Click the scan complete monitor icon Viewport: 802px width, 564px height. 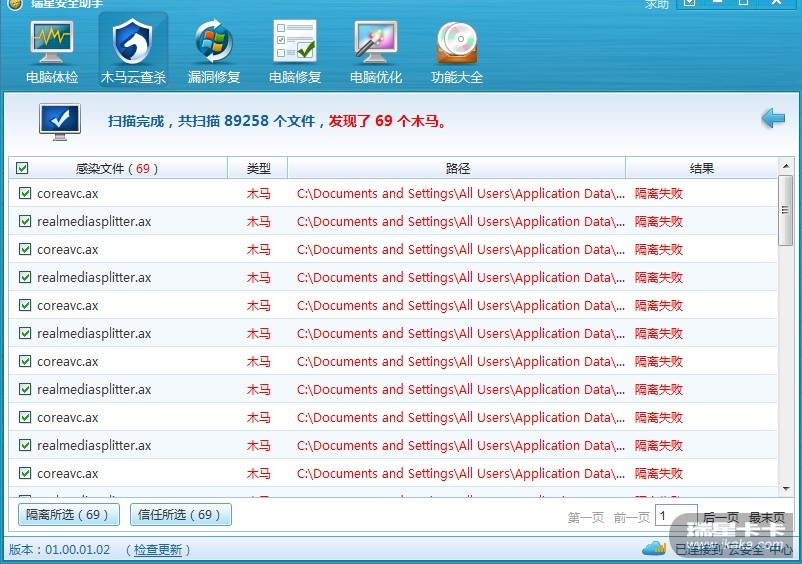pos(60,122)
